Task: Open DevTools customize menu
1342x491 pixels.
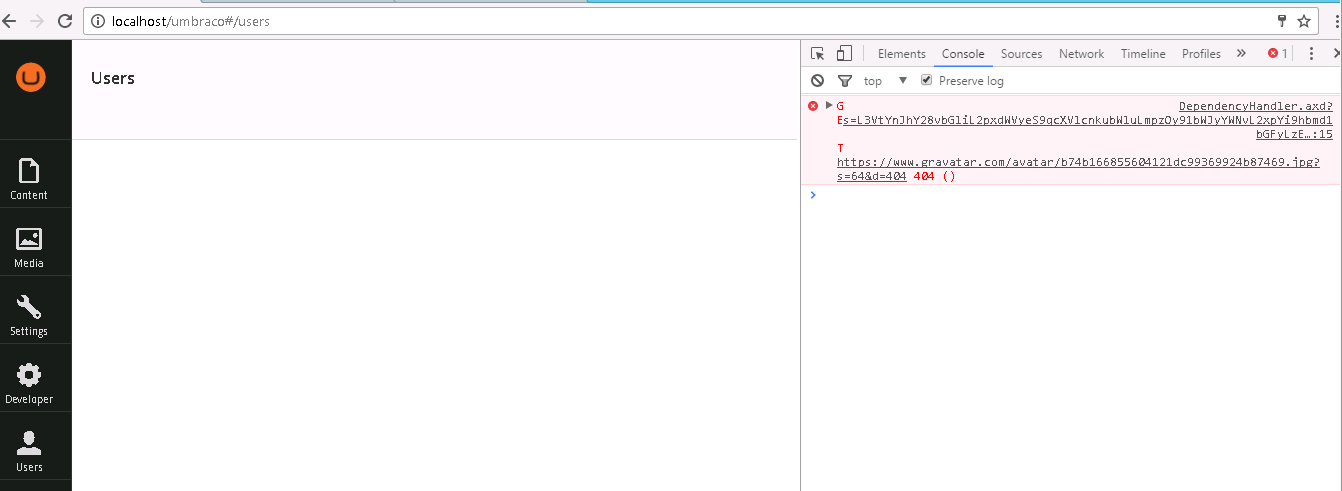Action: click(x=1311, y=54)
